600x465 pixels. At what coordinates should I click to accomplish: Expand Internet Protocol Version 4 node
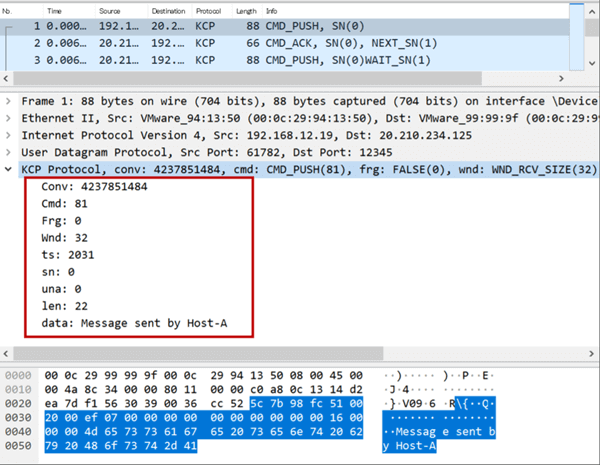[8, 135]
